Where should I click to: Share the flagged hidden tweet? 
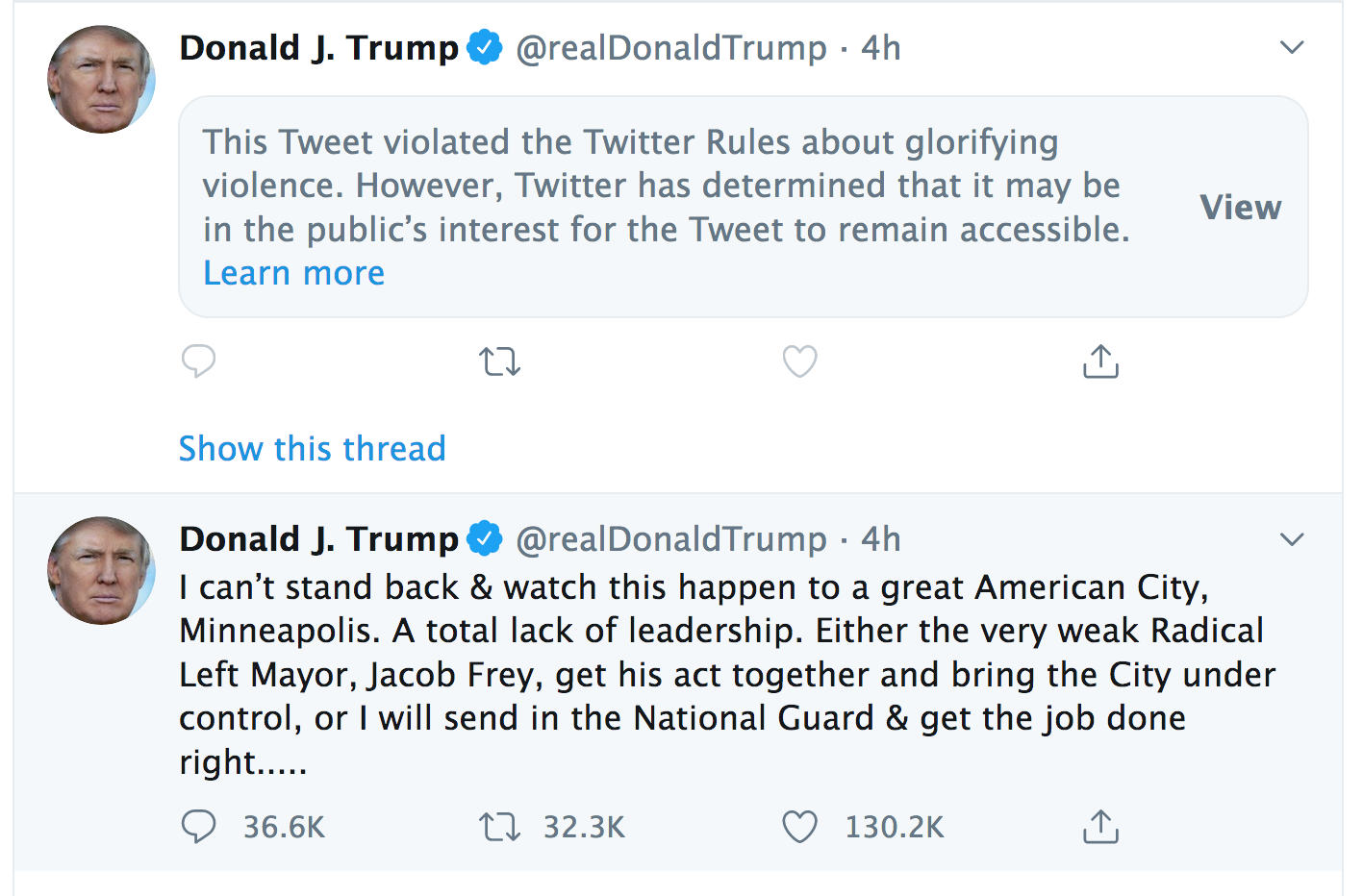point(1100,361)
